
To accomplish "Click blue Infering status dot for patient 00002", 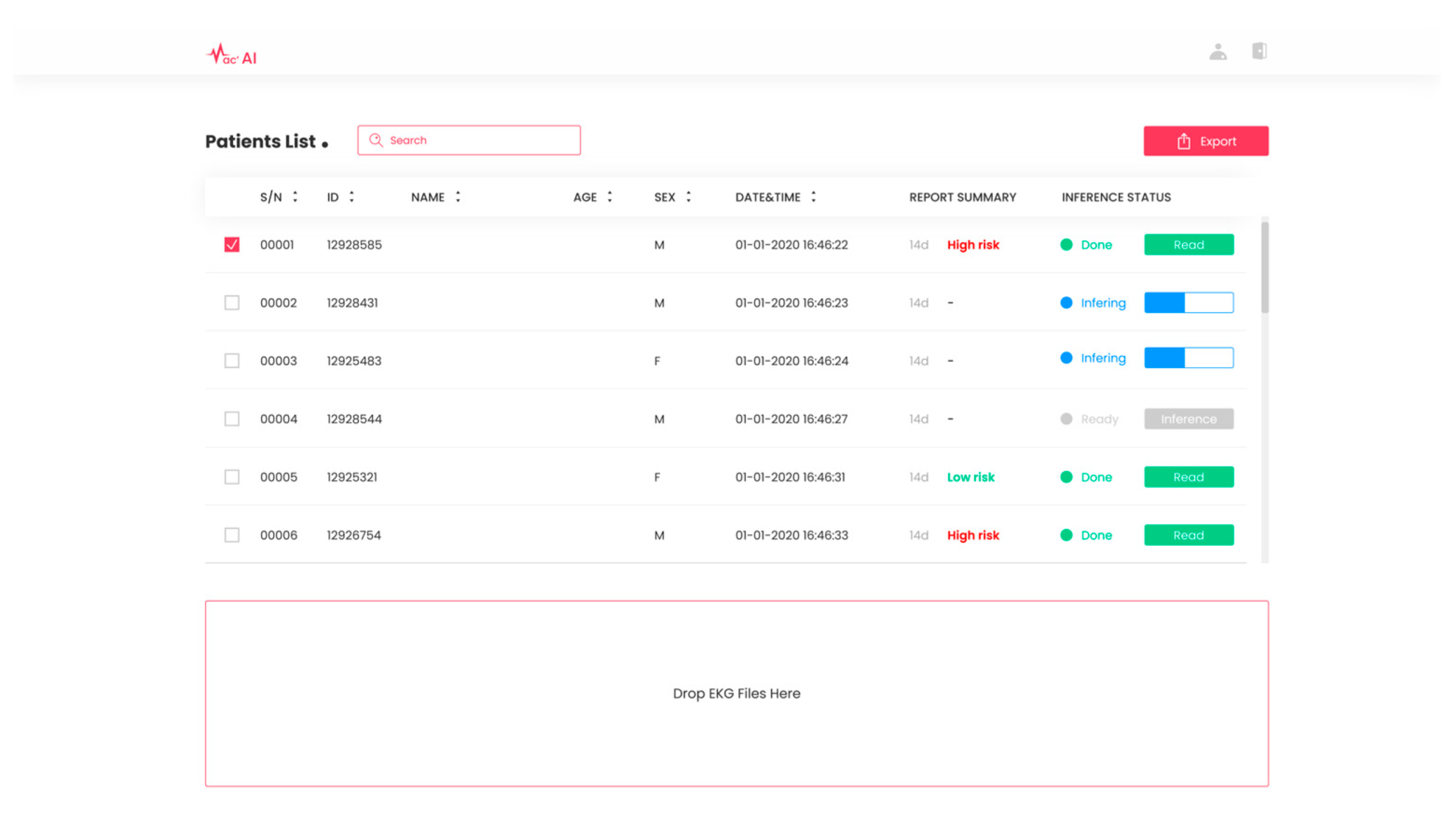I will (1066, 303).
